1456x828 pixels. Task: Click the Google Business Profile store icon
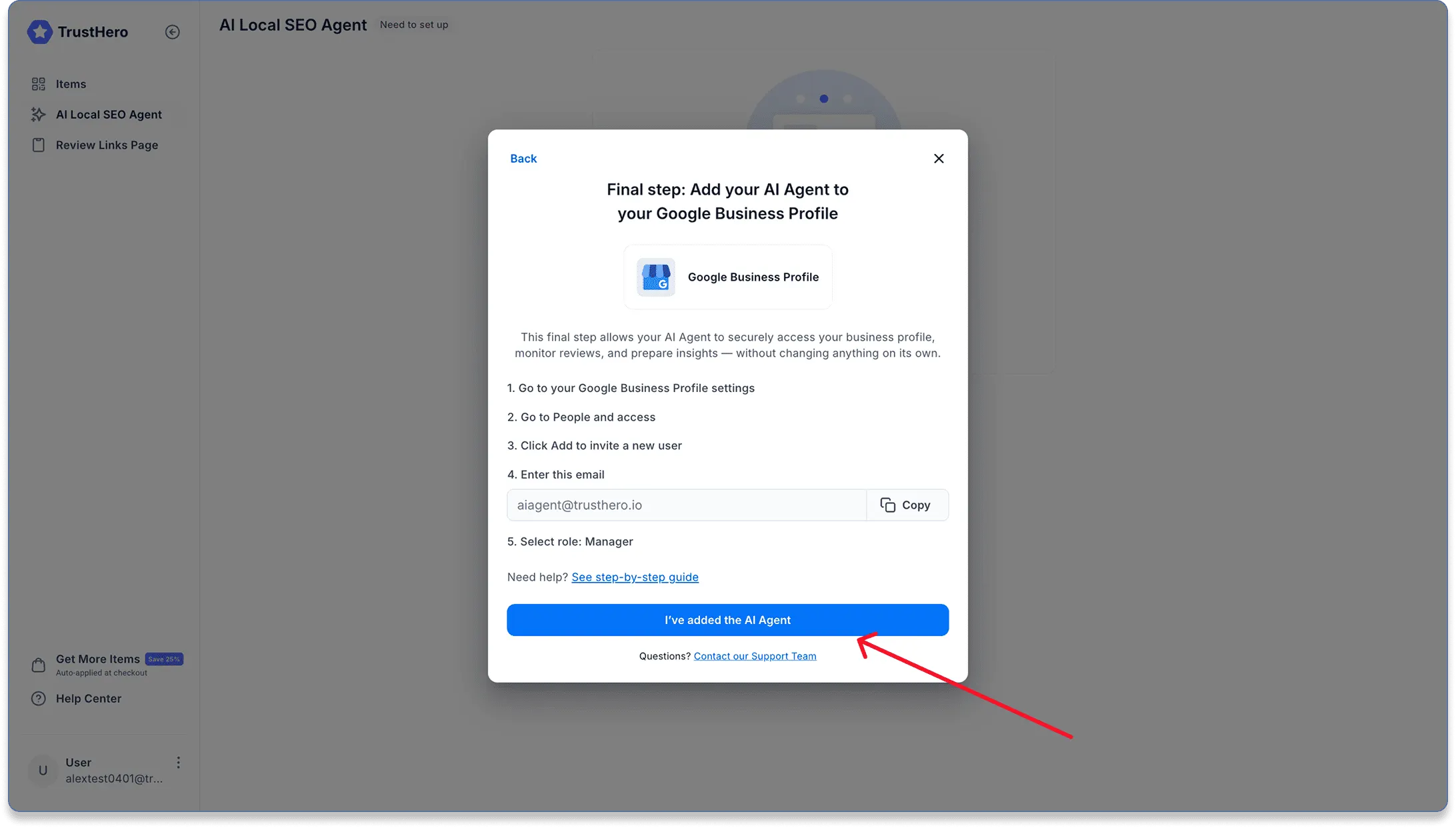pyautogui.click(x=656, y=277)
